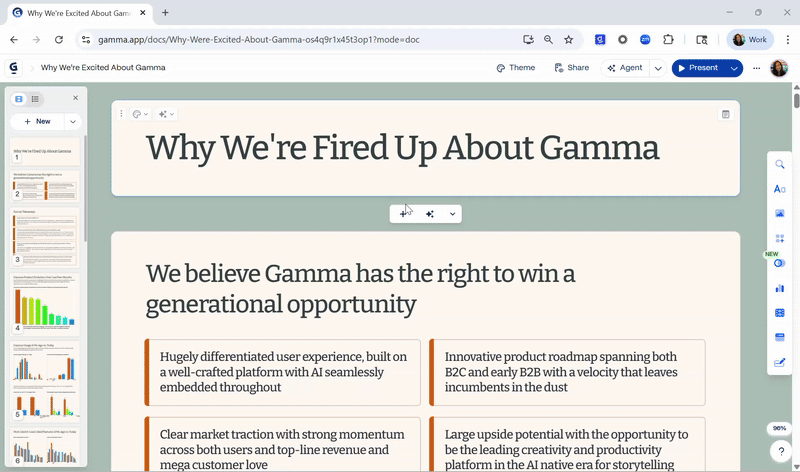The width and height of the screenshot is (800, 472).
Task: Open the Theme menu
Action: pos(516,68)
